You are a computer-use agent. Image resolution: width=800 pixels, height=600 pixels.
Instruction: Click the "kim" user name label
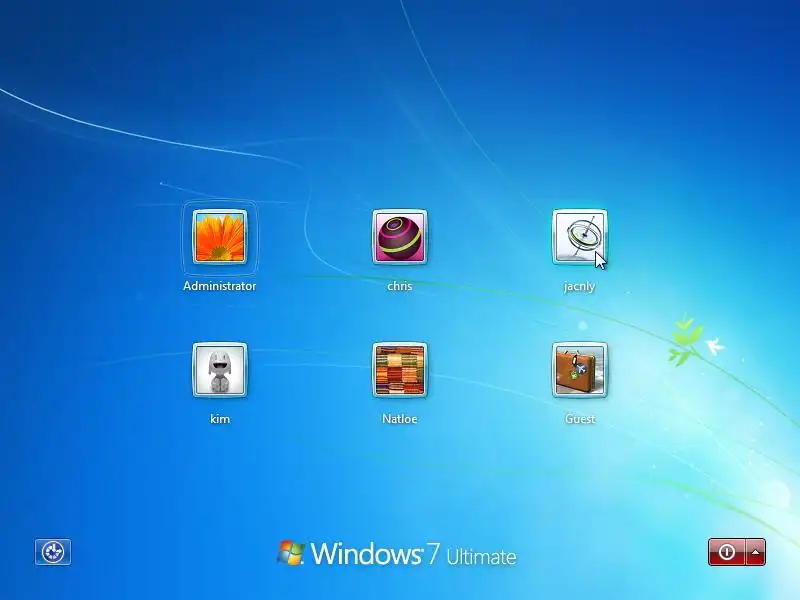(220, 419)
